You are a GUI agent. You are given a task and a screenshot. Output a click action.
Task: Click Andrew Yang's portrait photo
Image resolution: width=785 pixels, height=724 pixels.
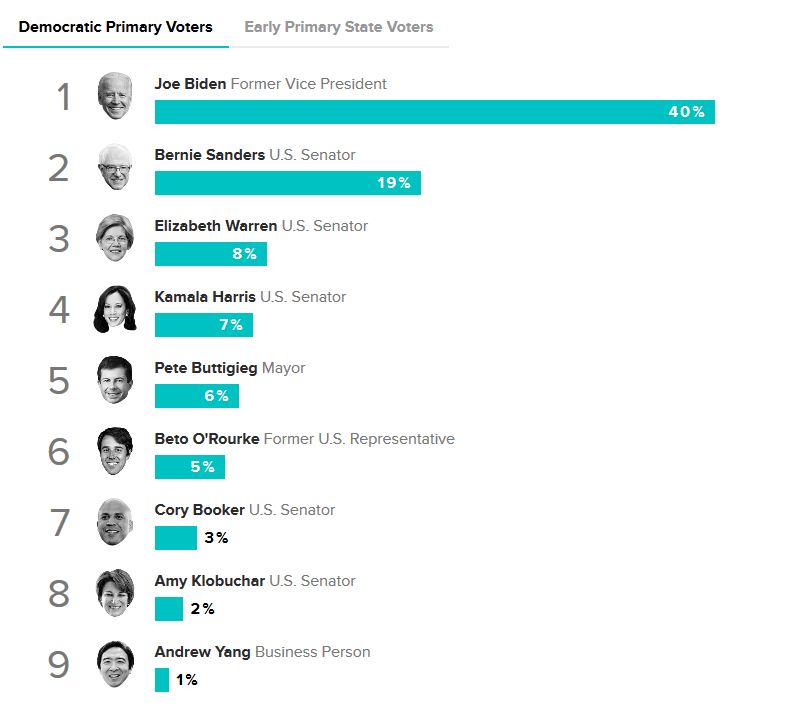tap(115, 664)
